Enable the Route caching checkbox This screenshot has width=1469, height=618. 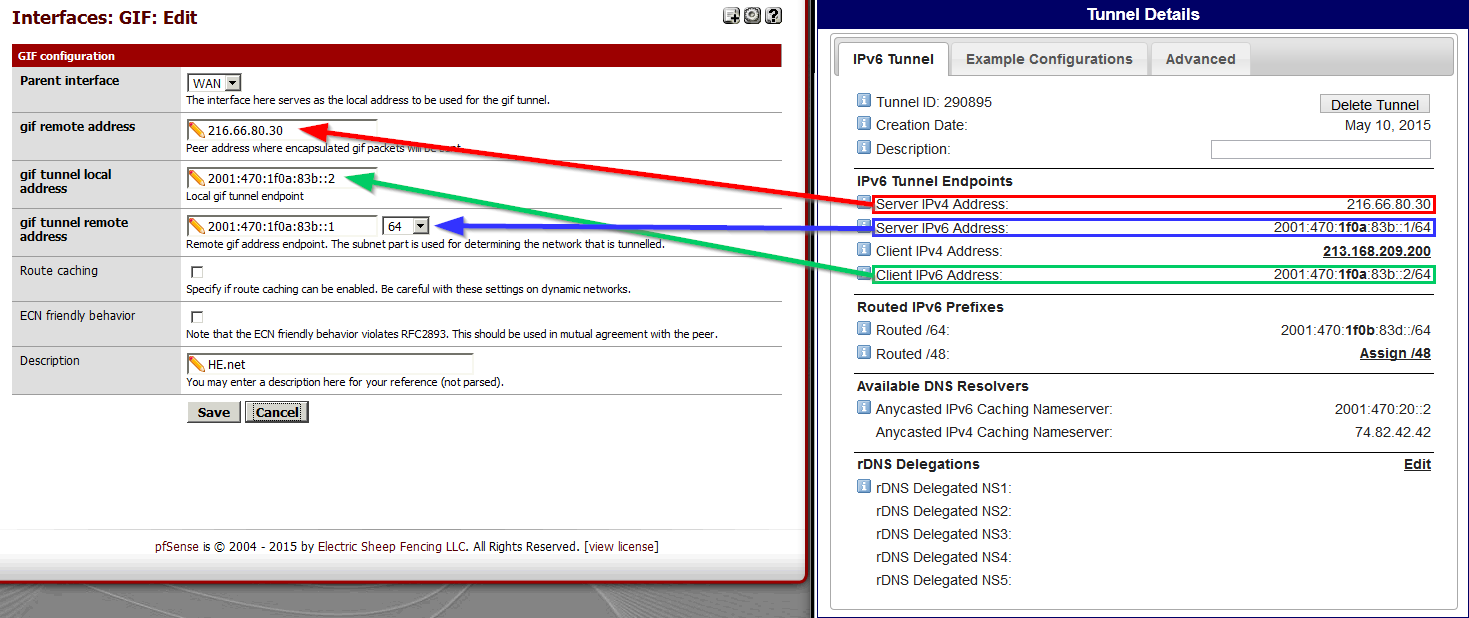197,272
